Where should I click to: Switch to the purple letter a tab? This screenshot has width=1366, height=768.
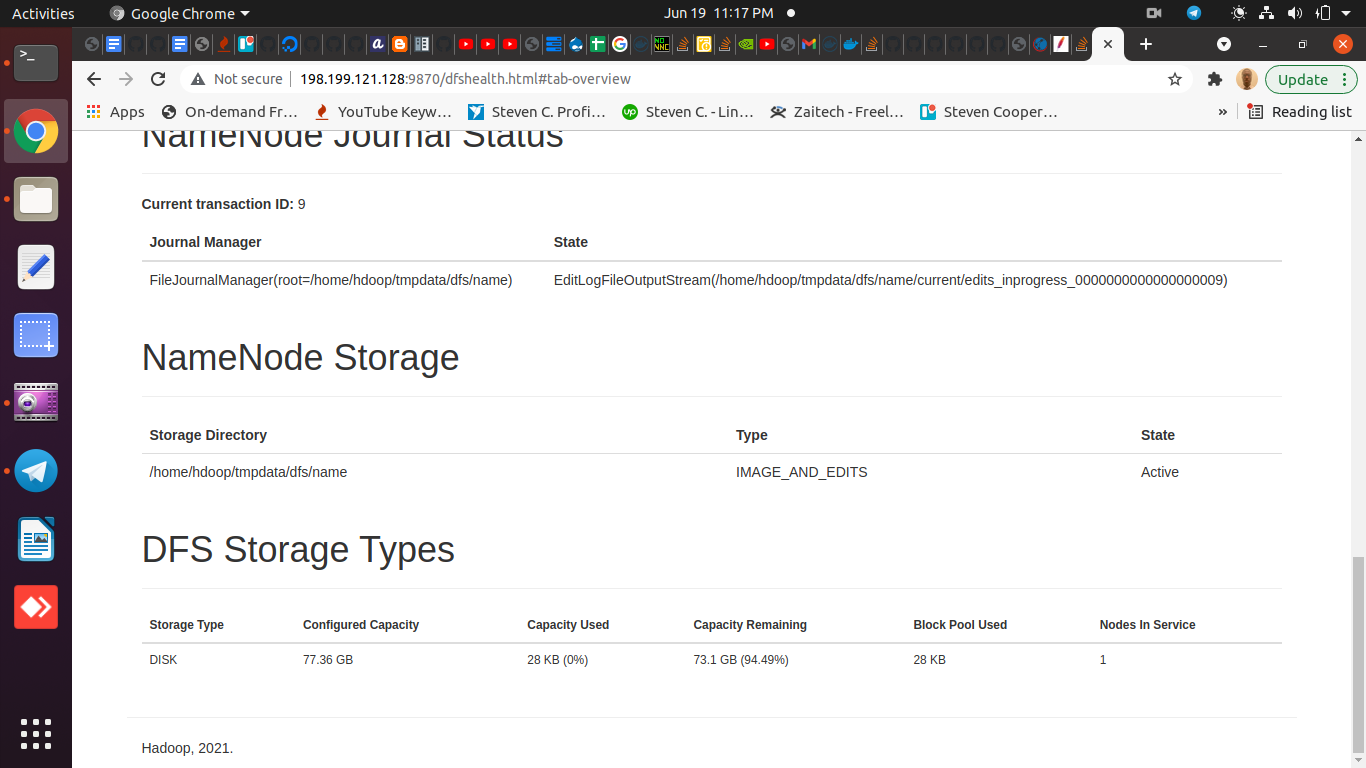(x=377, y=44)
